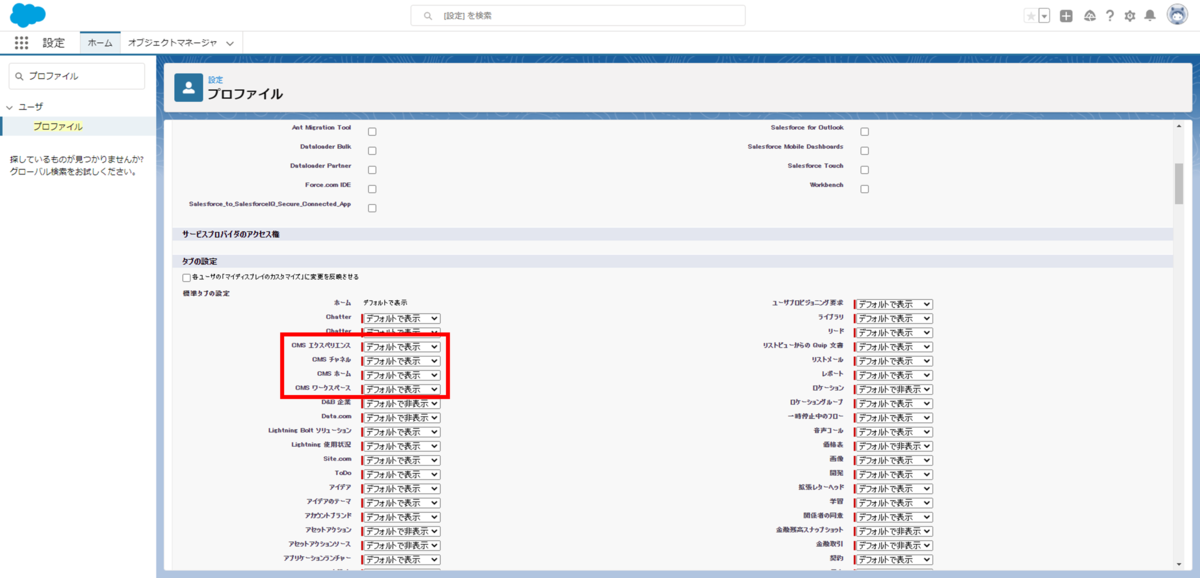
Task: Check Salesforce_to_SalesforceIQ_Secure_Connected_App checkbox
Action: coord(372,208)
